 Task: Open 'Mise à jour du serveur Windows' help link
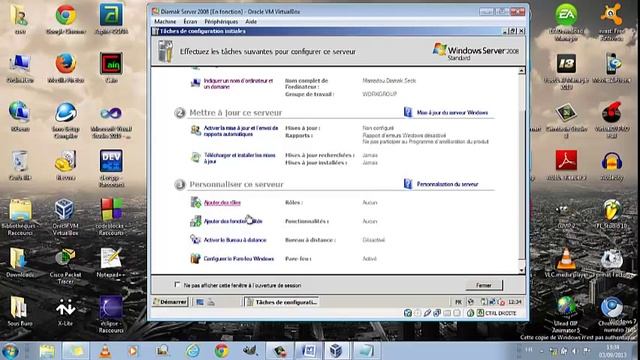click(x=452, y=113)
